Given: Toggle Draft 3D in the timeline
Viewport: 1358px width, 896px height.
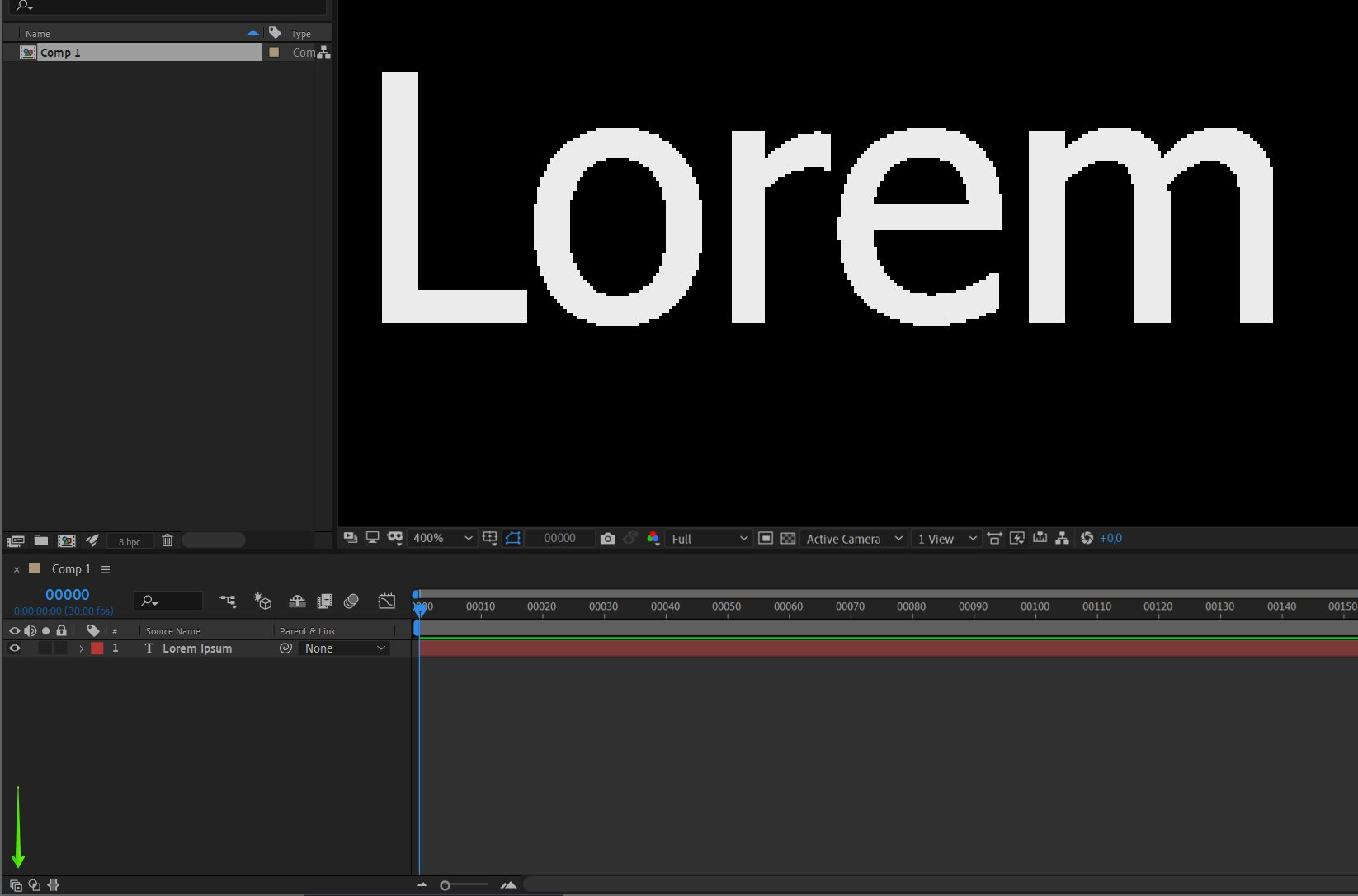Looking at the screenshot, I should point(262,601).
